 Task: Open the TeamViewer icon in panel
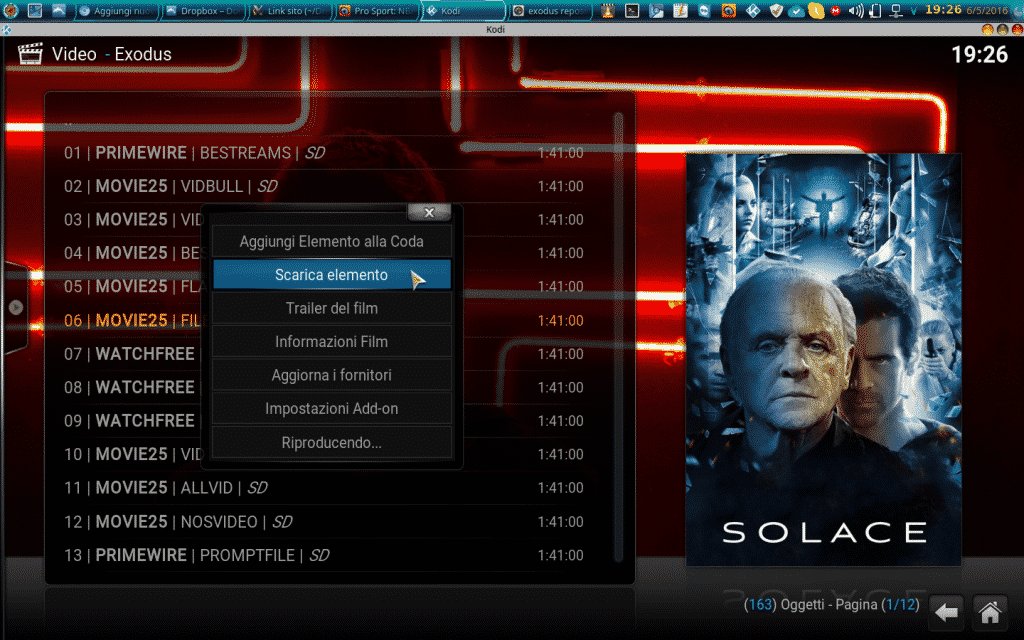click(x=704, y=10)
